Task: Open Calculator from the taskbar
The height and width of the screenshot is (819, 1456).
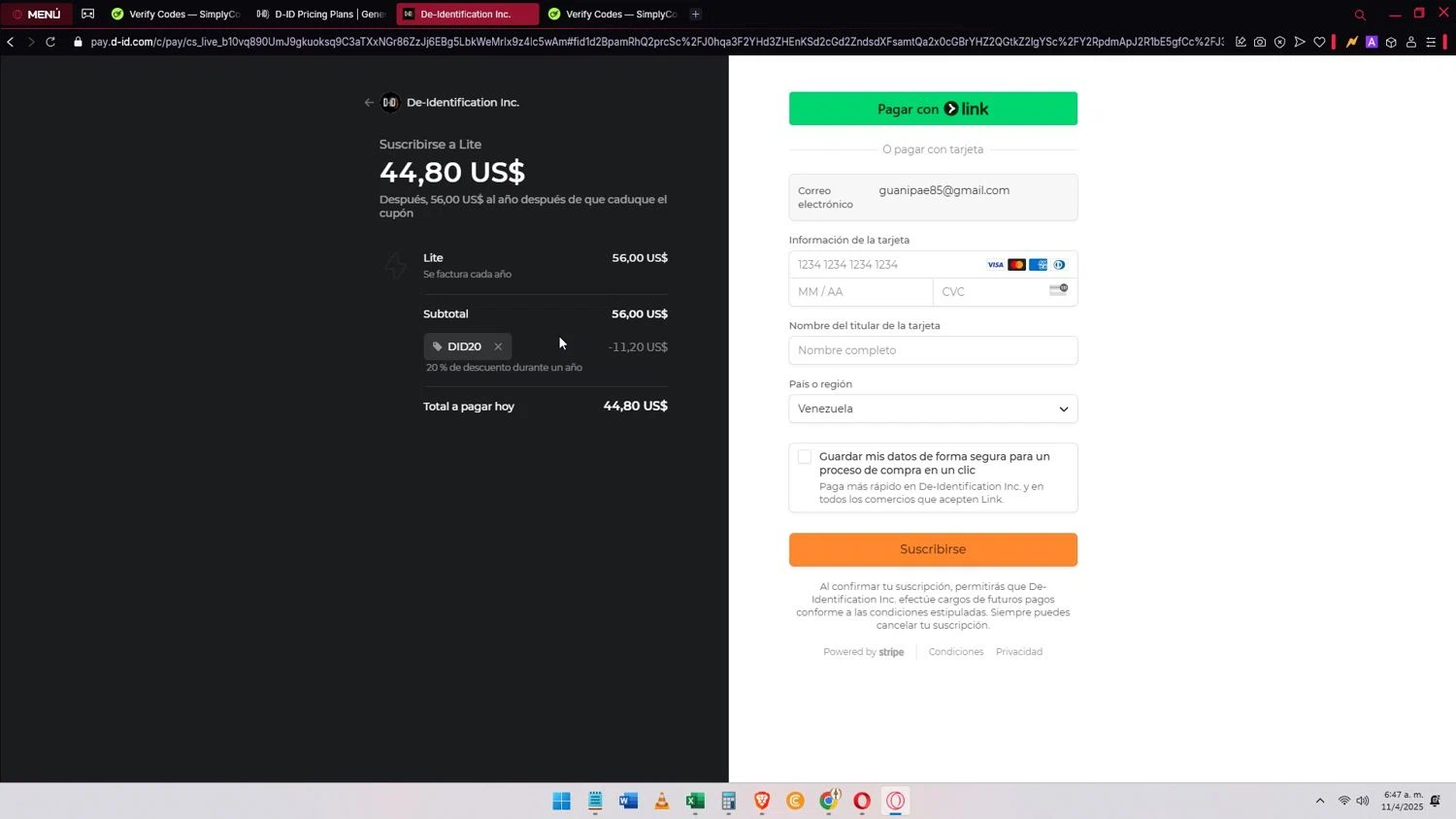Action: point(728,801)
